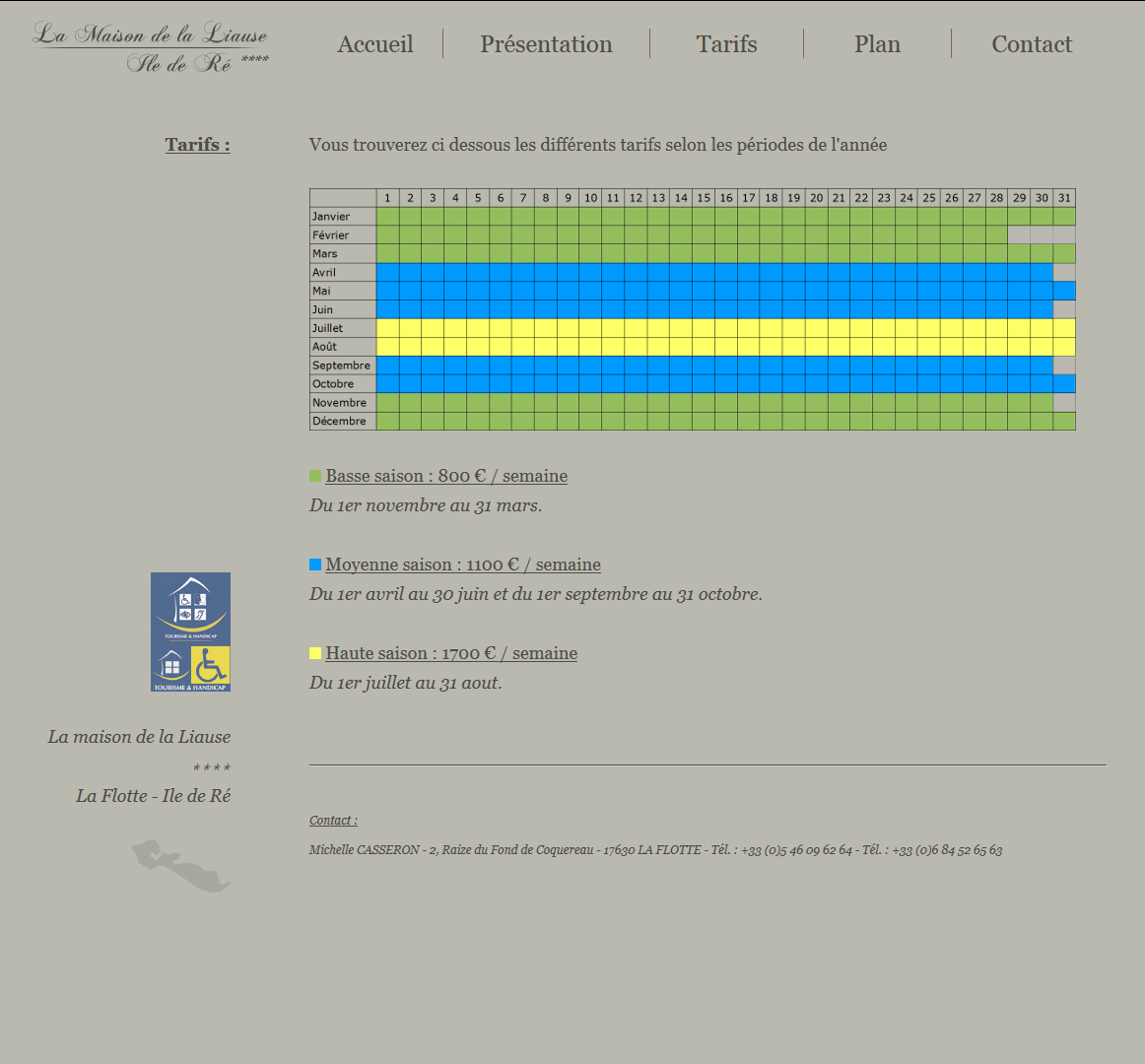Screen dimensions: 1145x1064
Task: Click the yellow Haute saison color square
Action: [315, 654]
